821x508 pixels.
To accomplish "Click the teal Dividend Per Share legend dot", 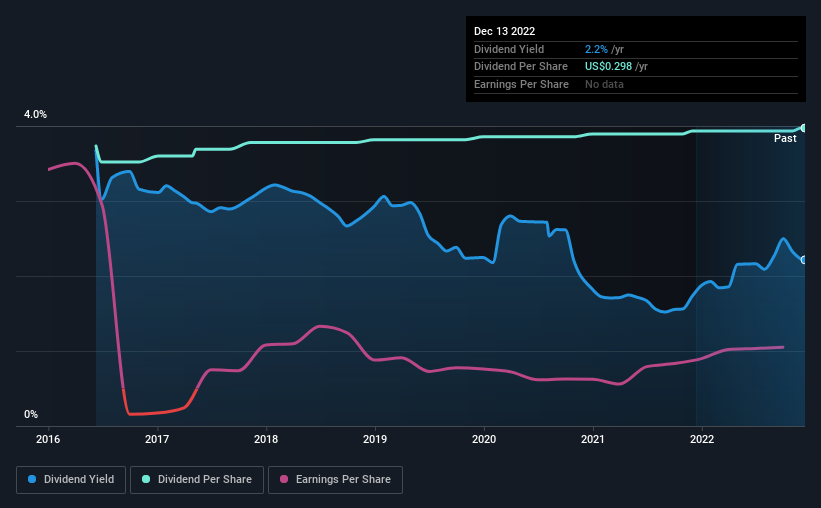I will pos(146,479).
